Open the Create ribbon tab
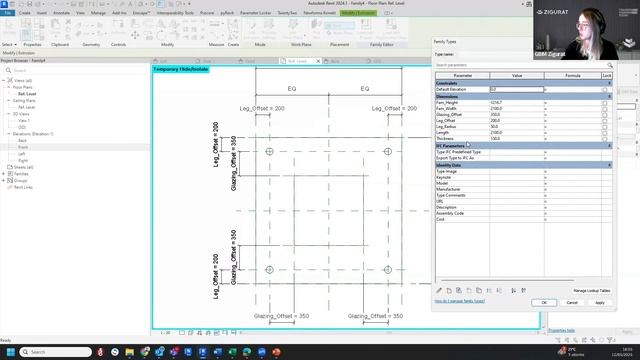Viewport: 640px width, 360px height. pyautogui.click(x=24, y=13)
